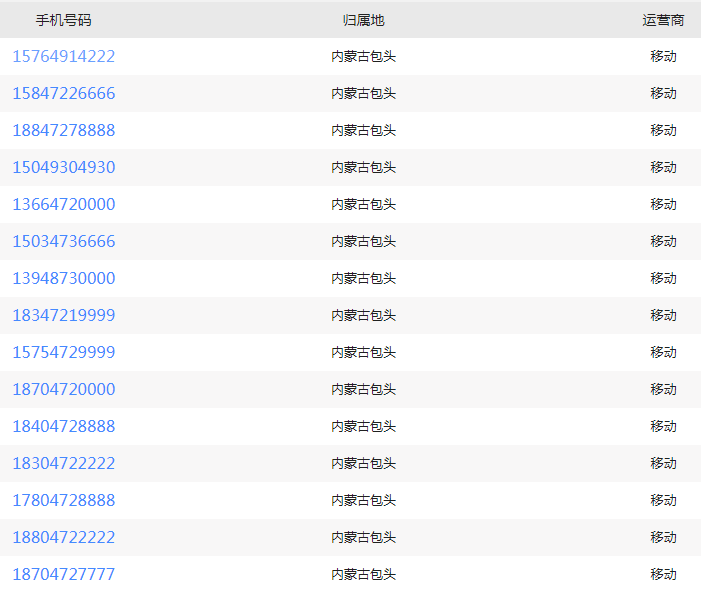This screenshot has height=592, width=701.
Task: Select 移动 in the 15049304930 row
Action: pos(663,167)
